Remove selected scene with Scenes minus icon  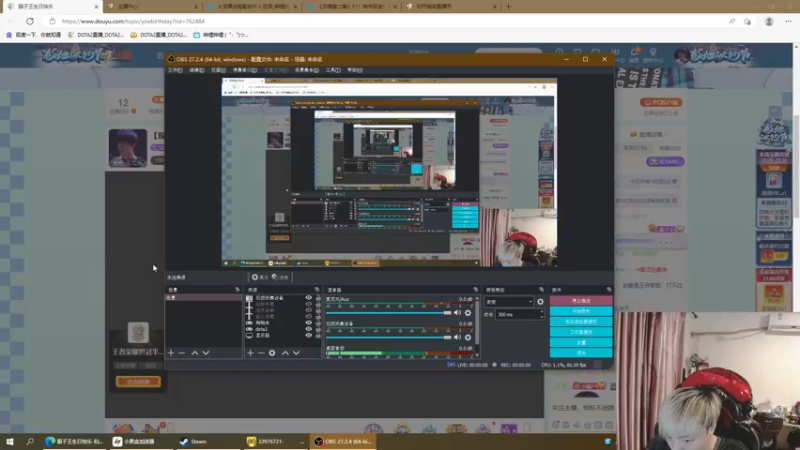click(182, 353)
